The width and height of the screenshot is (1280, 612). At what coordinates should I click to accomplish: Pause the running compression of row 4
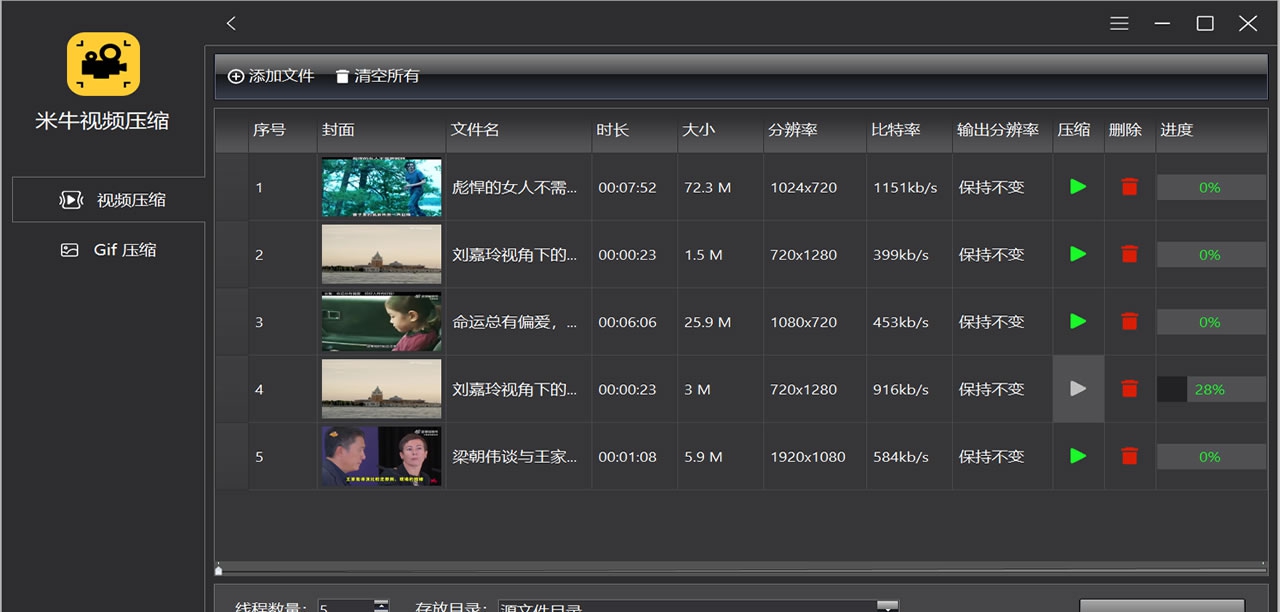pyautogui.click(x=1078, y=389)
